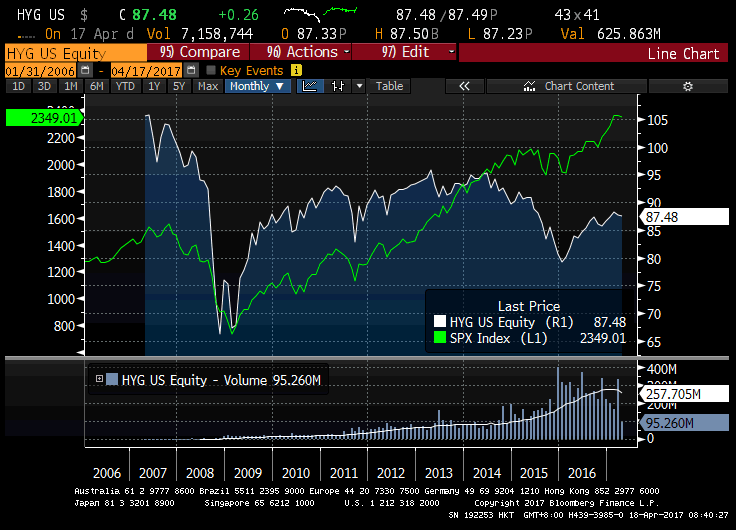Screen dimensions: 736x530
Task: Open the Edit menu dropdown
Action: [404, 52]
